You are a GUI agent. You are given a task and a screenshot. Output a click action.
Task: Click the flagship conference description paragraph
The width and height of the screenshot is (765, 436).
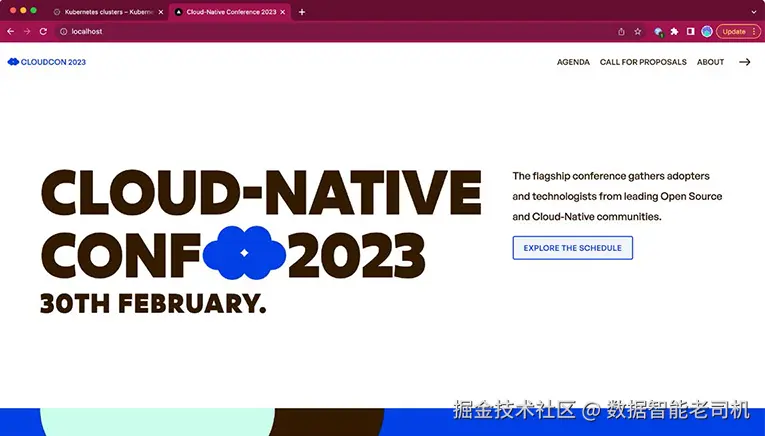617,196
